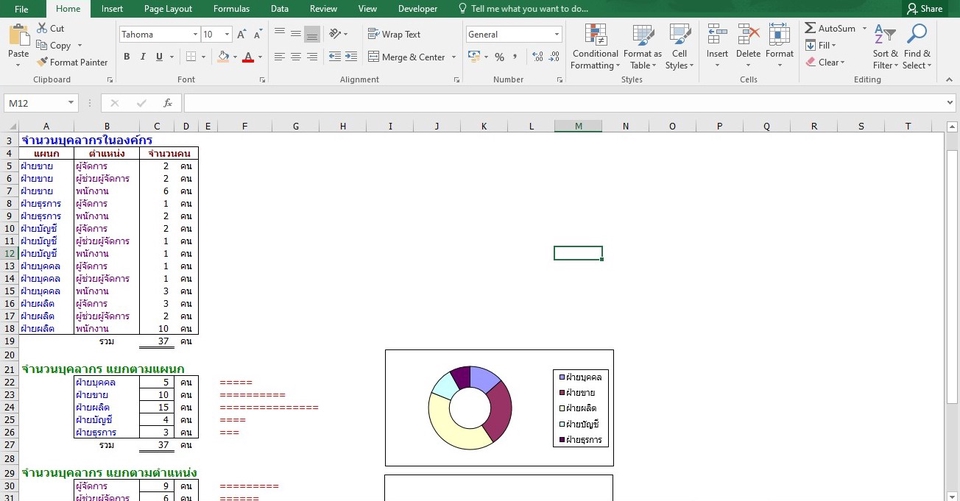The image size is (960, 501).
Task: Click in Tell me what you want box
Action: [x=523, y=9]
